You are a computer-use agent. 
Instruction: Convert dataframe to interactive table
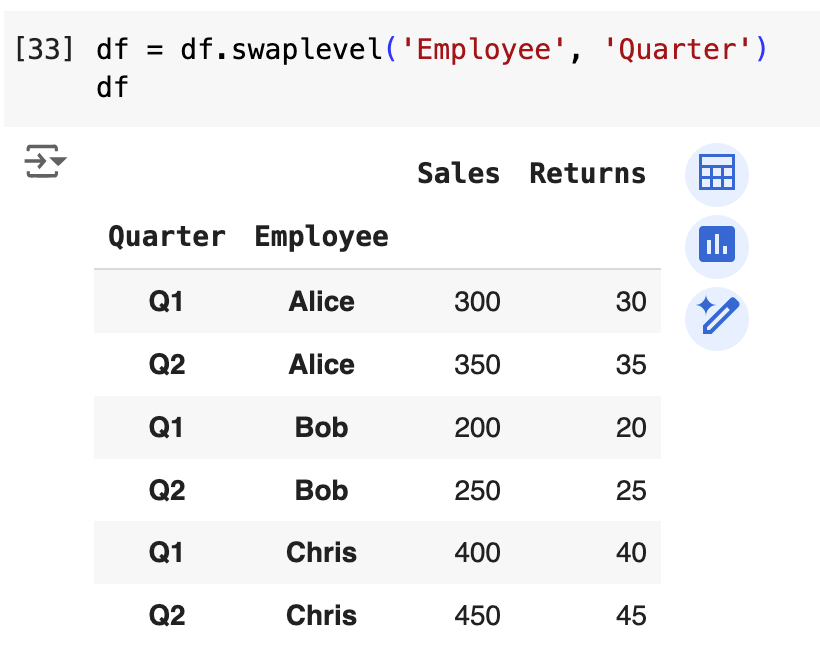pyautogui.click(x=716, y=173)
